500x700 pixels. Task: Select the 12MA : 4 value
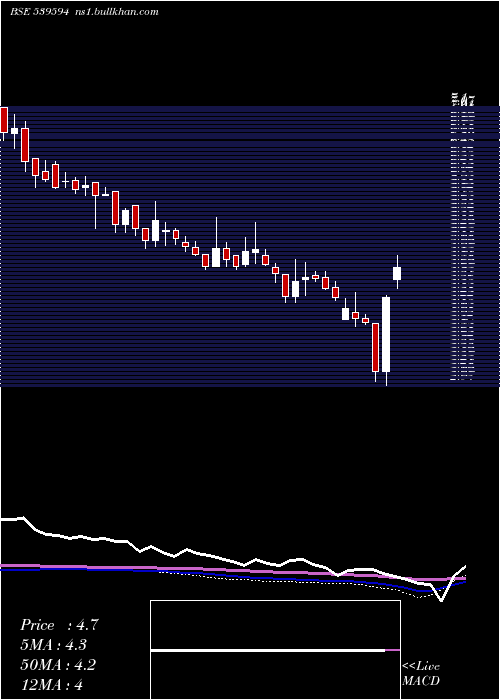pyautogui.click(x=51, y=684)
